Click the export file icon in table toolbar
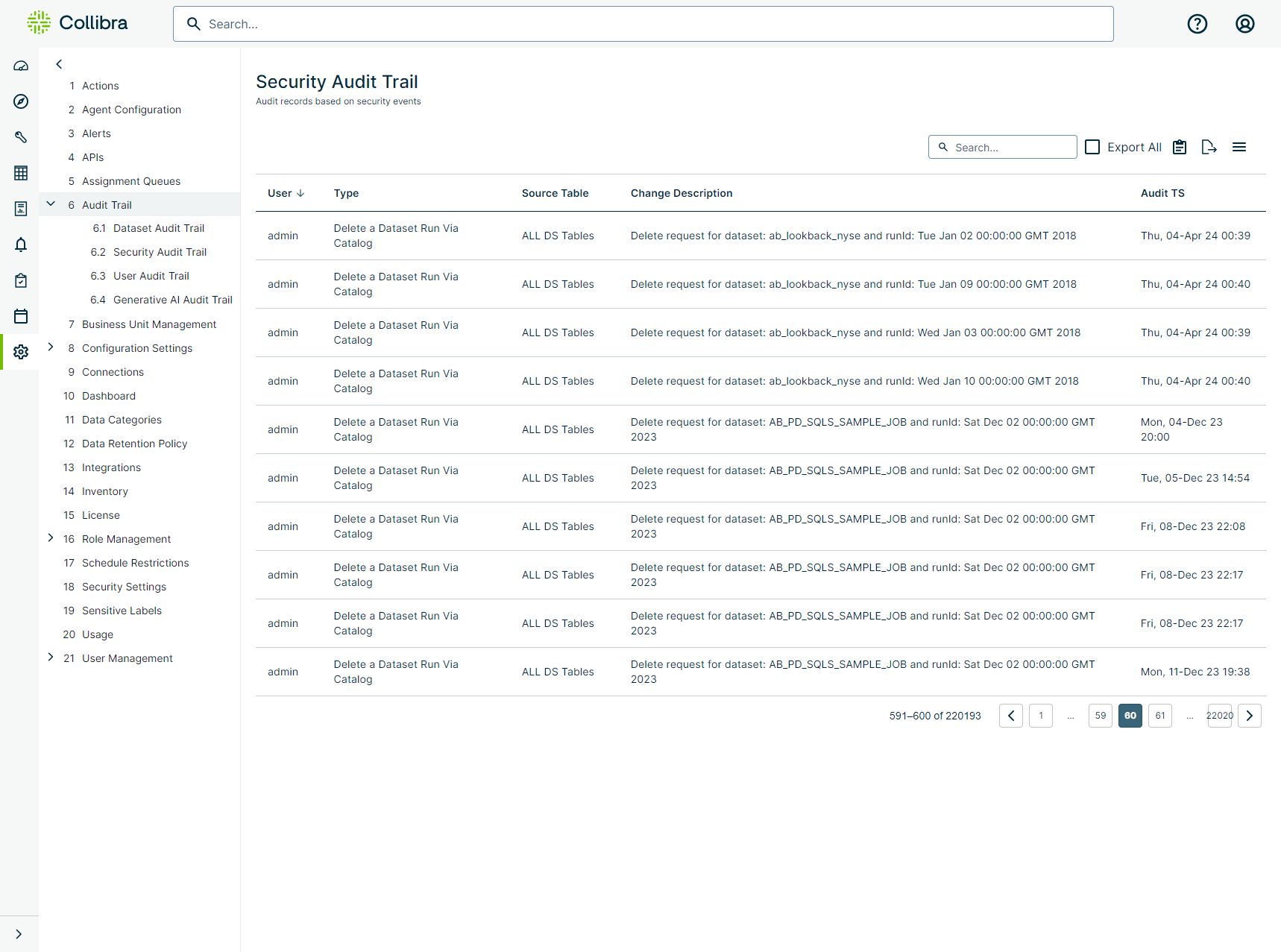This screenshot has width=1281, height=952. pyautogui.click(x=1209, y=147)
